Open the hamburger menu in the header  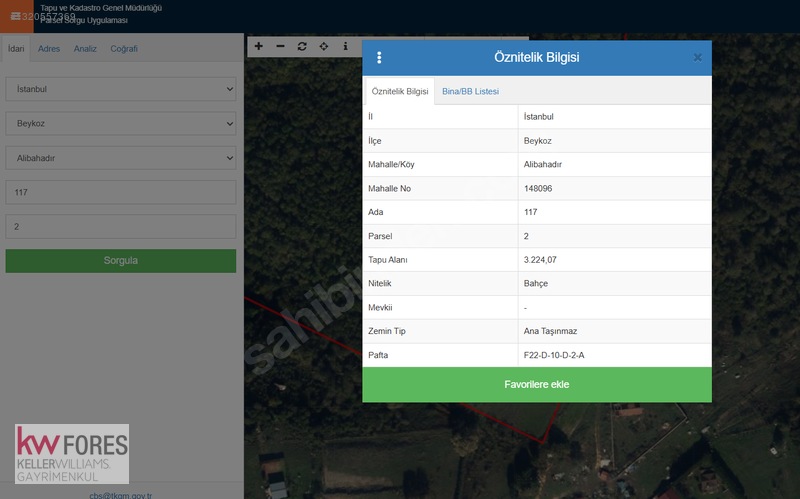coord(16,16)
